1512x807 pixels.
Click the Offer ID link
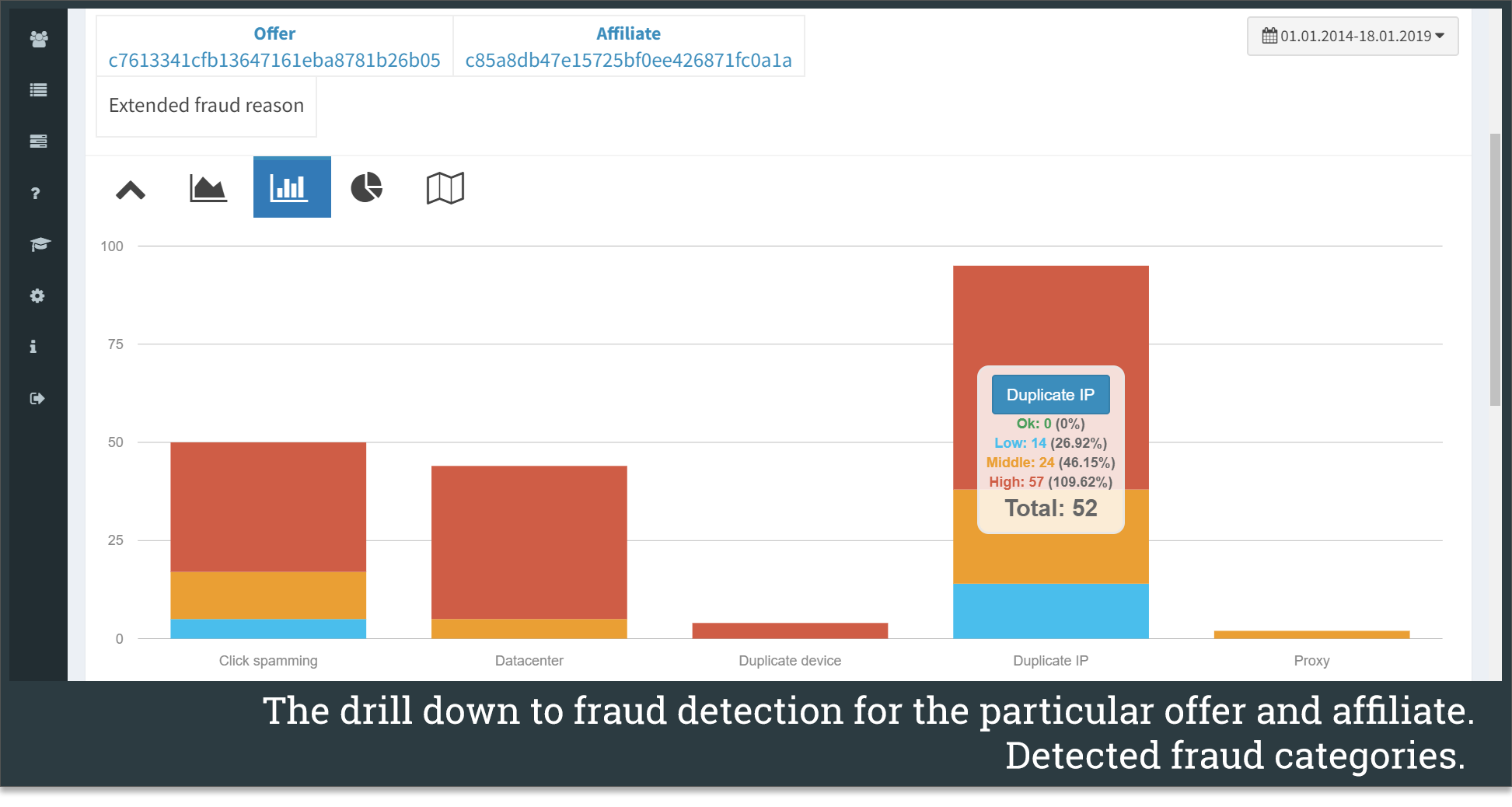[x=274, y=60]
